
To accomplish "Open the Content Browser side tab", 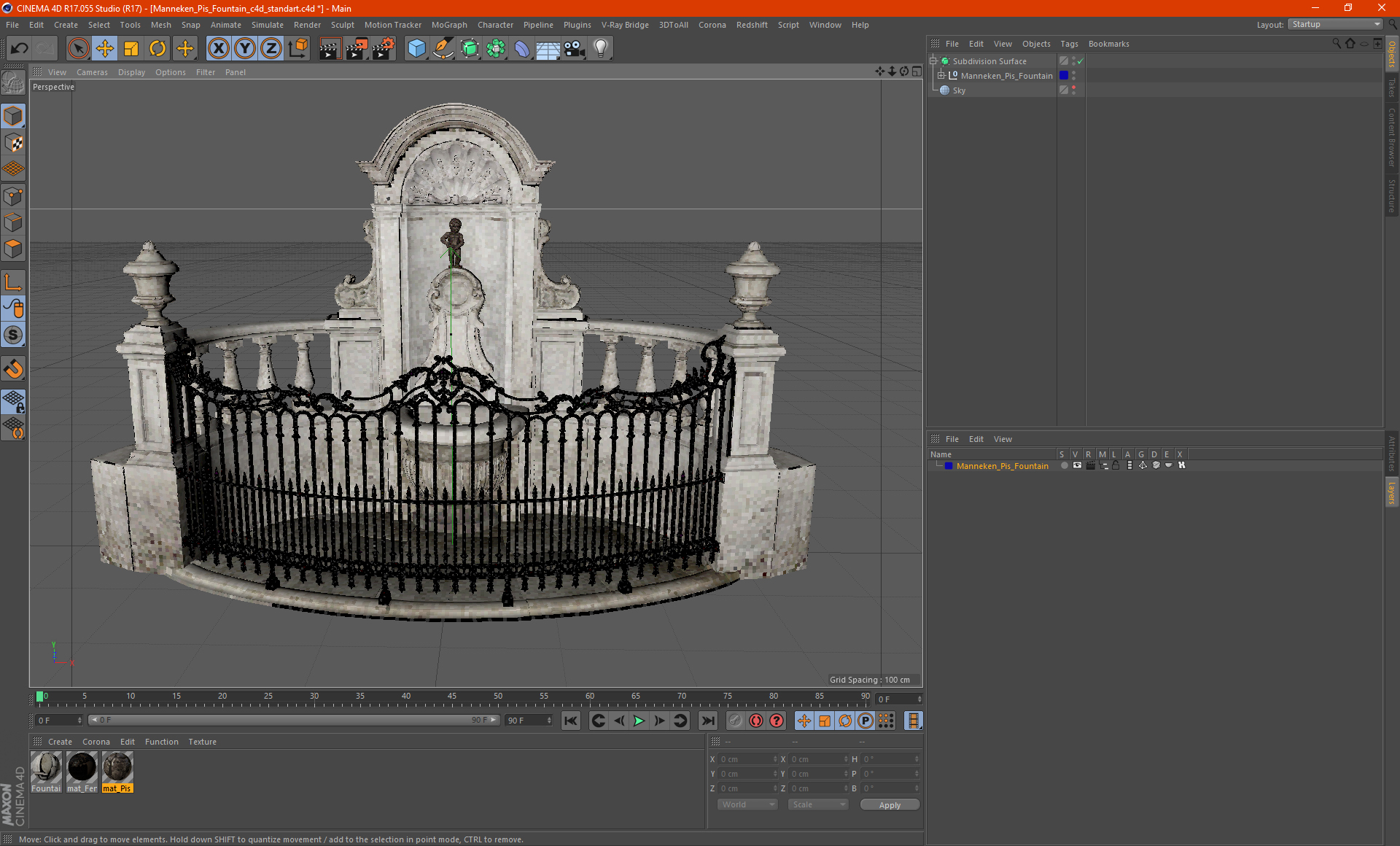I will [1391, 137].
